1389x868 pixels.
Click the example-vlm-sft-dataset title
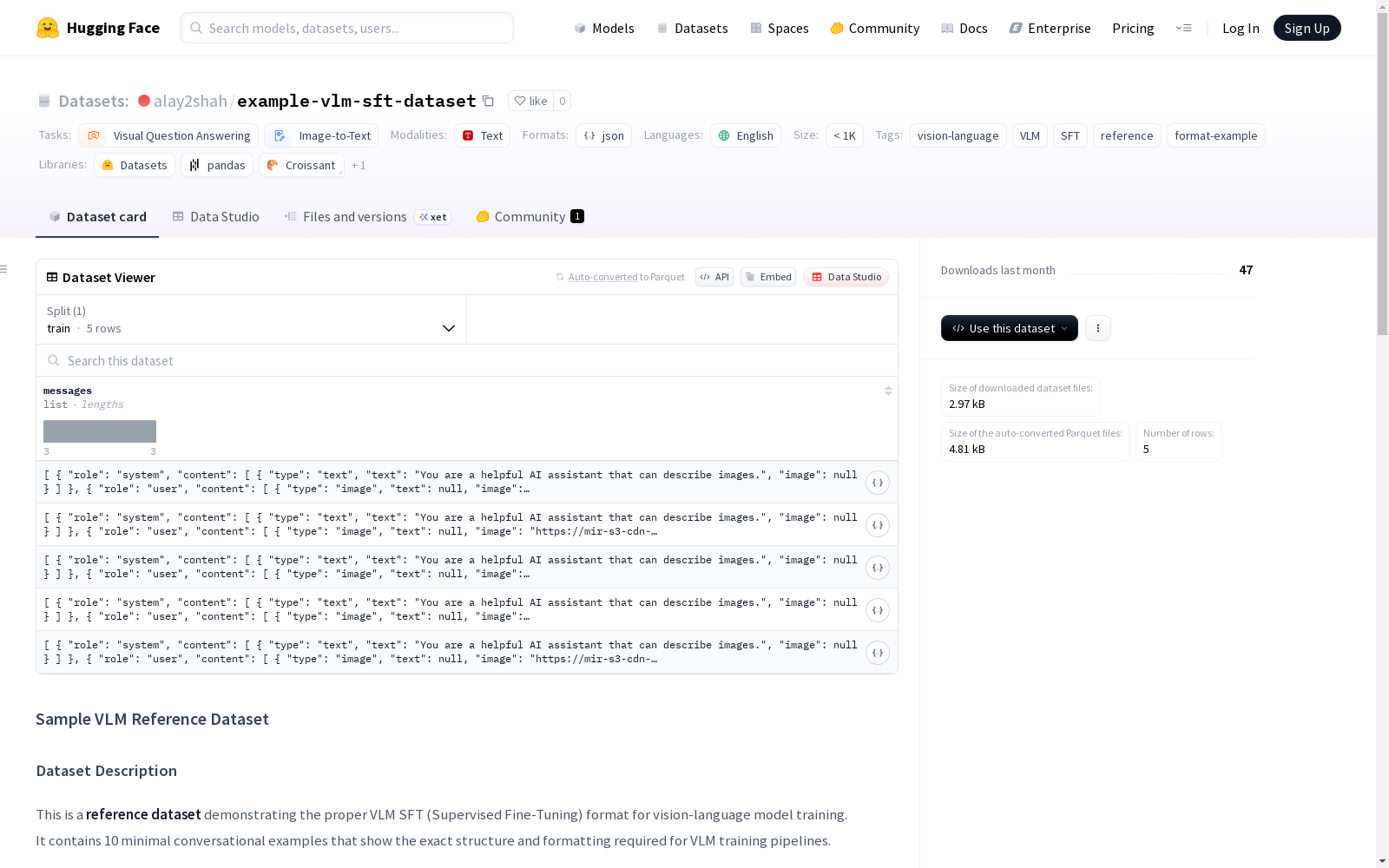coord(357,101)
